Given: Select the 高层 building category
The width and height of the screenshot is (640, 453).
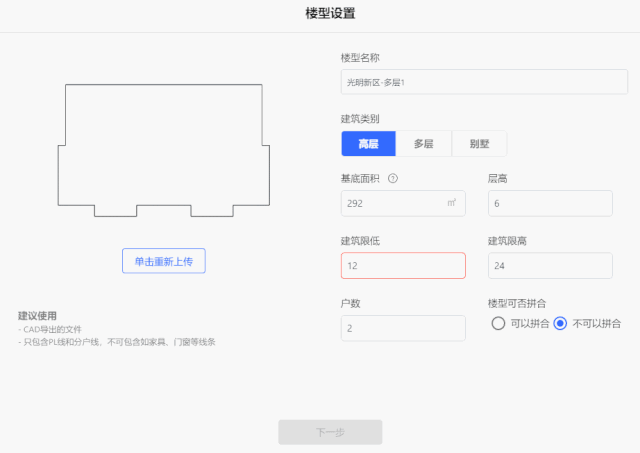Looking at the screenshot, I should click(x=369, y=144).
